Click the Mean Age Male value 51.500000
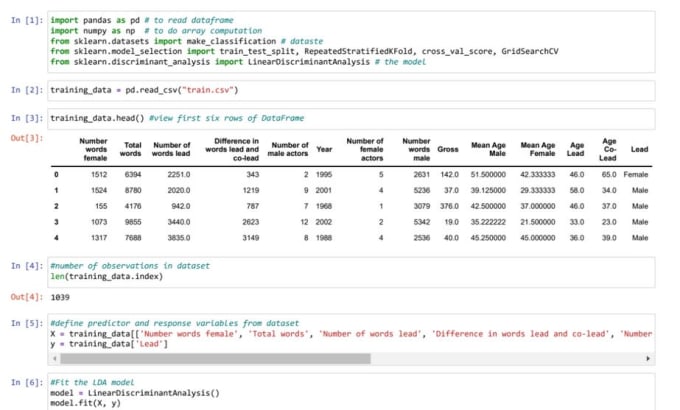This screenshot has height=410, width=680. 488,174
